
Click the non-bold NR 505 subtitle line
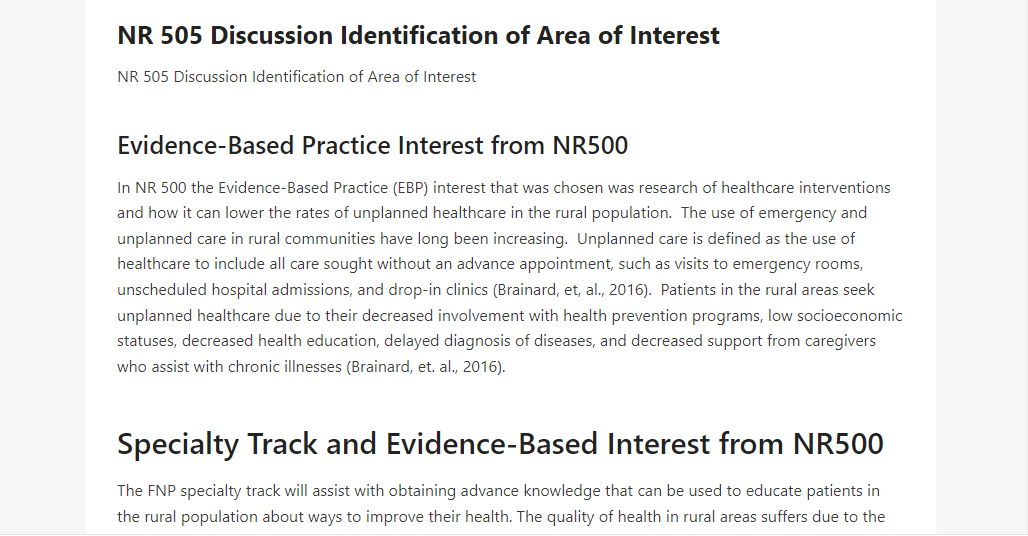pyautogui.click(x=296, y=77)
